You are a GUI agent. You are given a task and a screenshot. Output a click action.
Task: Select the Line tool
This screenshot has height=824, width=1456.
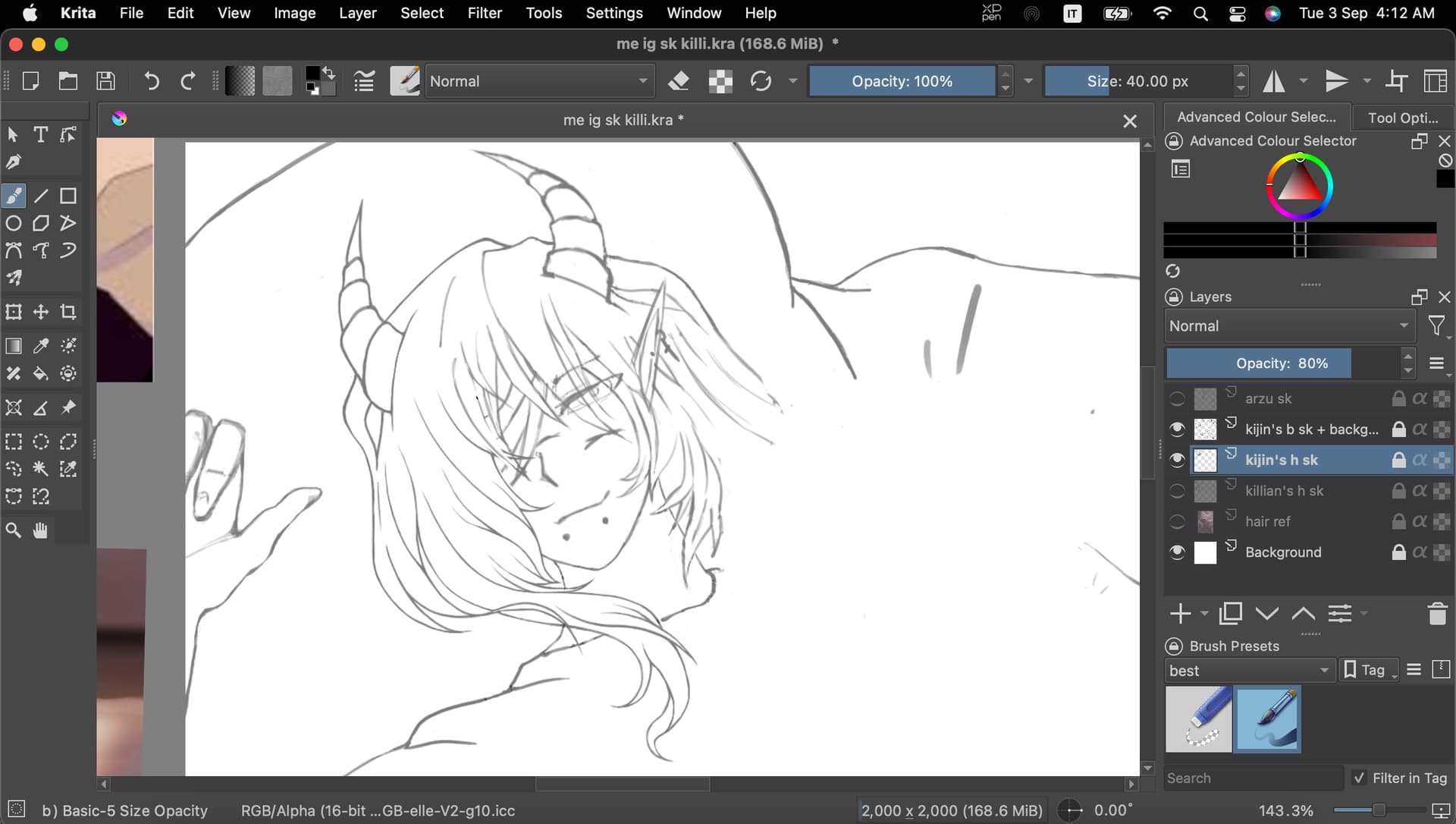pos(41,196)
